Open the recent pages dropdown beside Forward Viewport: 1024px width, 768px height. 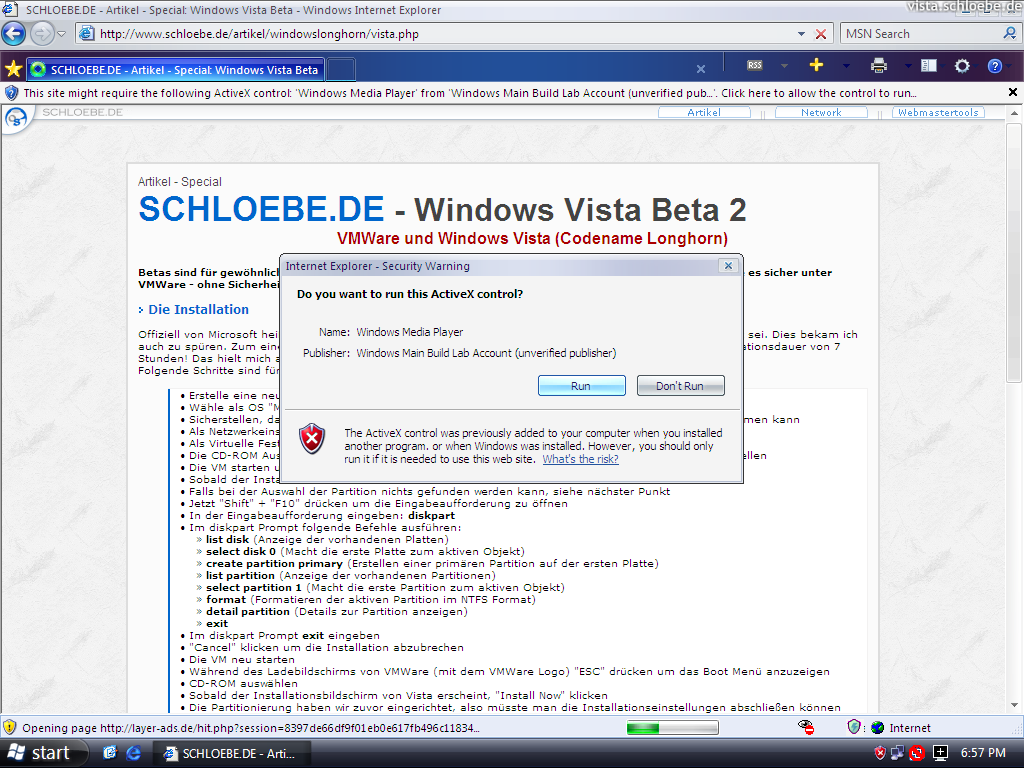(61, 33)
